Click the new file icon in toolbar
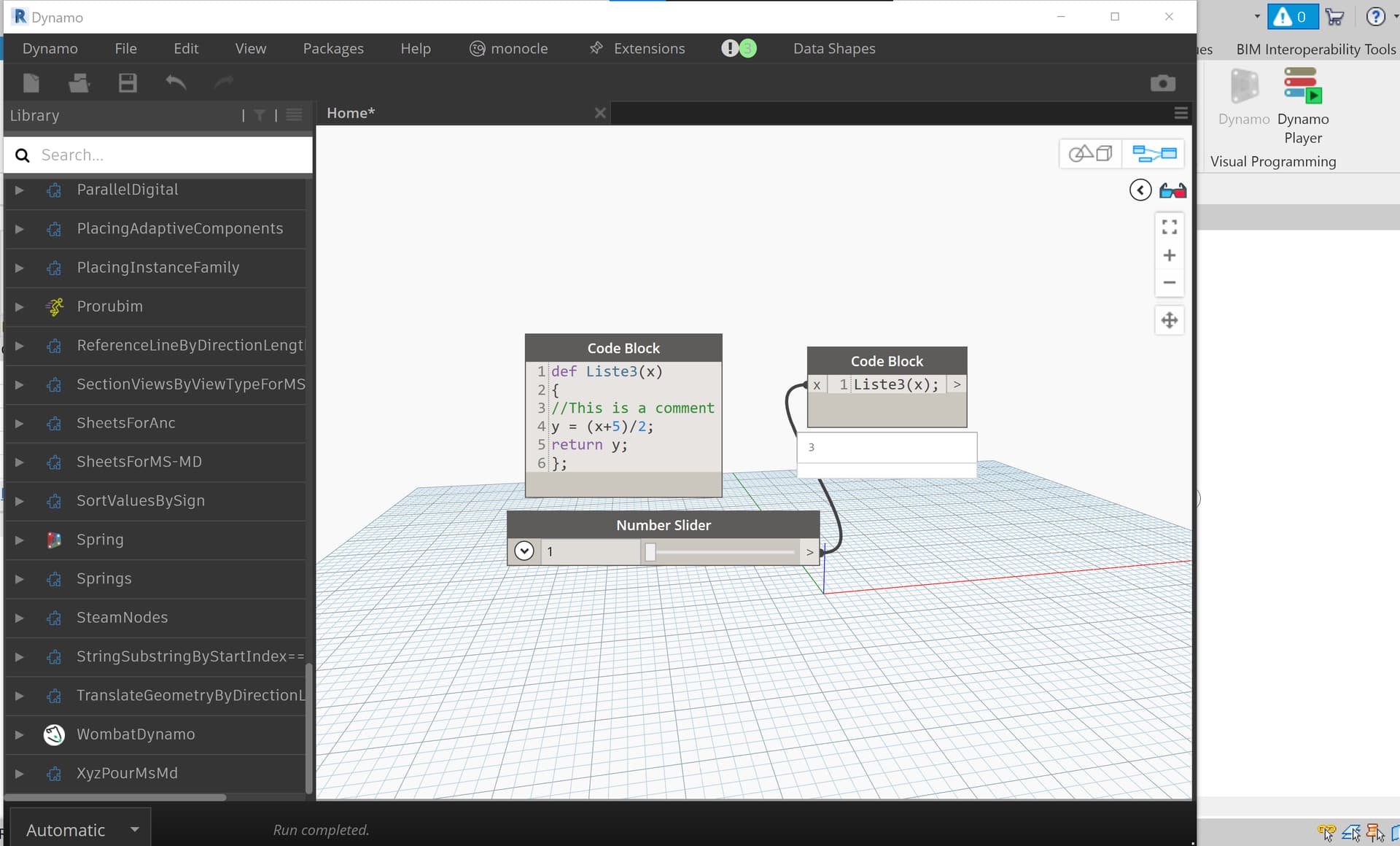Screen dimensions: 1400x846 (31, 83)
